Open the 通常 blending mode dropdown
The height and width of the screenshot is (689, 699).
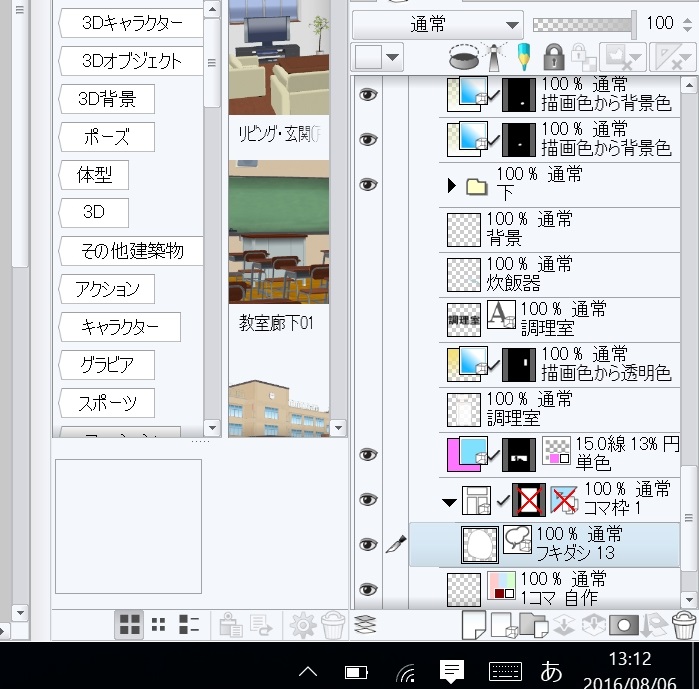[x=437, y=24]
